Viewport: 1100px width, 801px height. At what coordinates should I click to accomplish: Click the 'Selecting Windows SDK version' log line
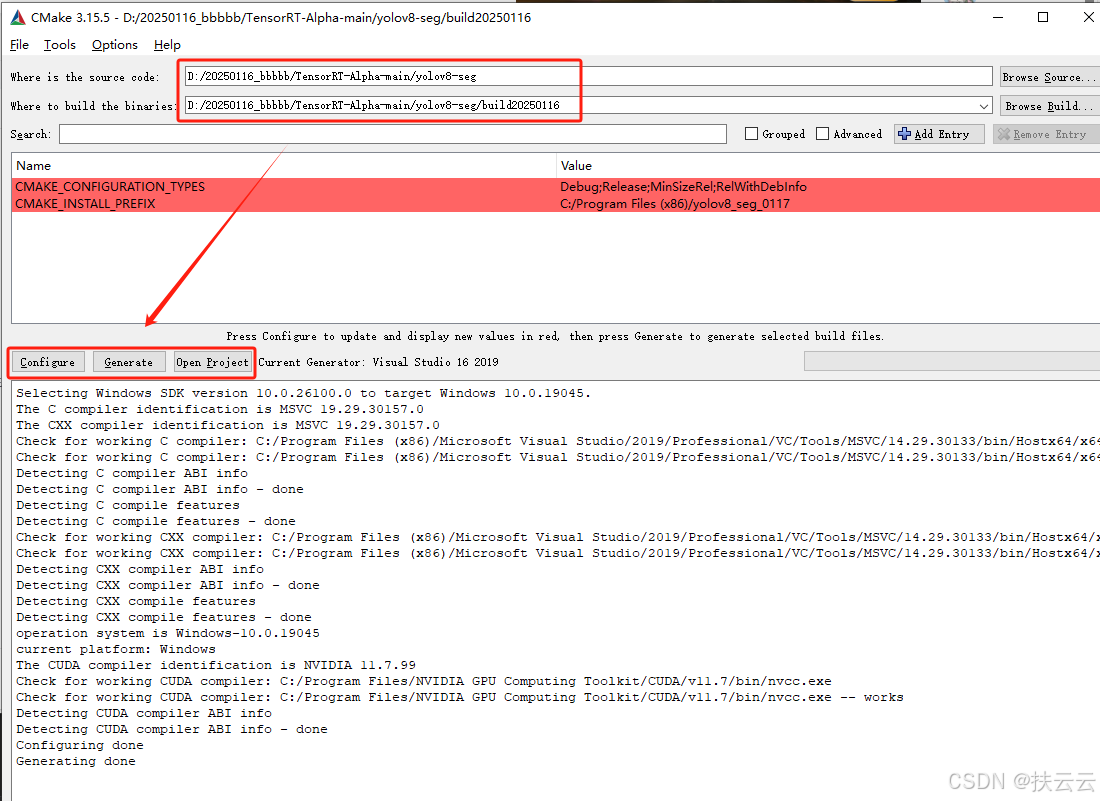click(x=303, y=393)
